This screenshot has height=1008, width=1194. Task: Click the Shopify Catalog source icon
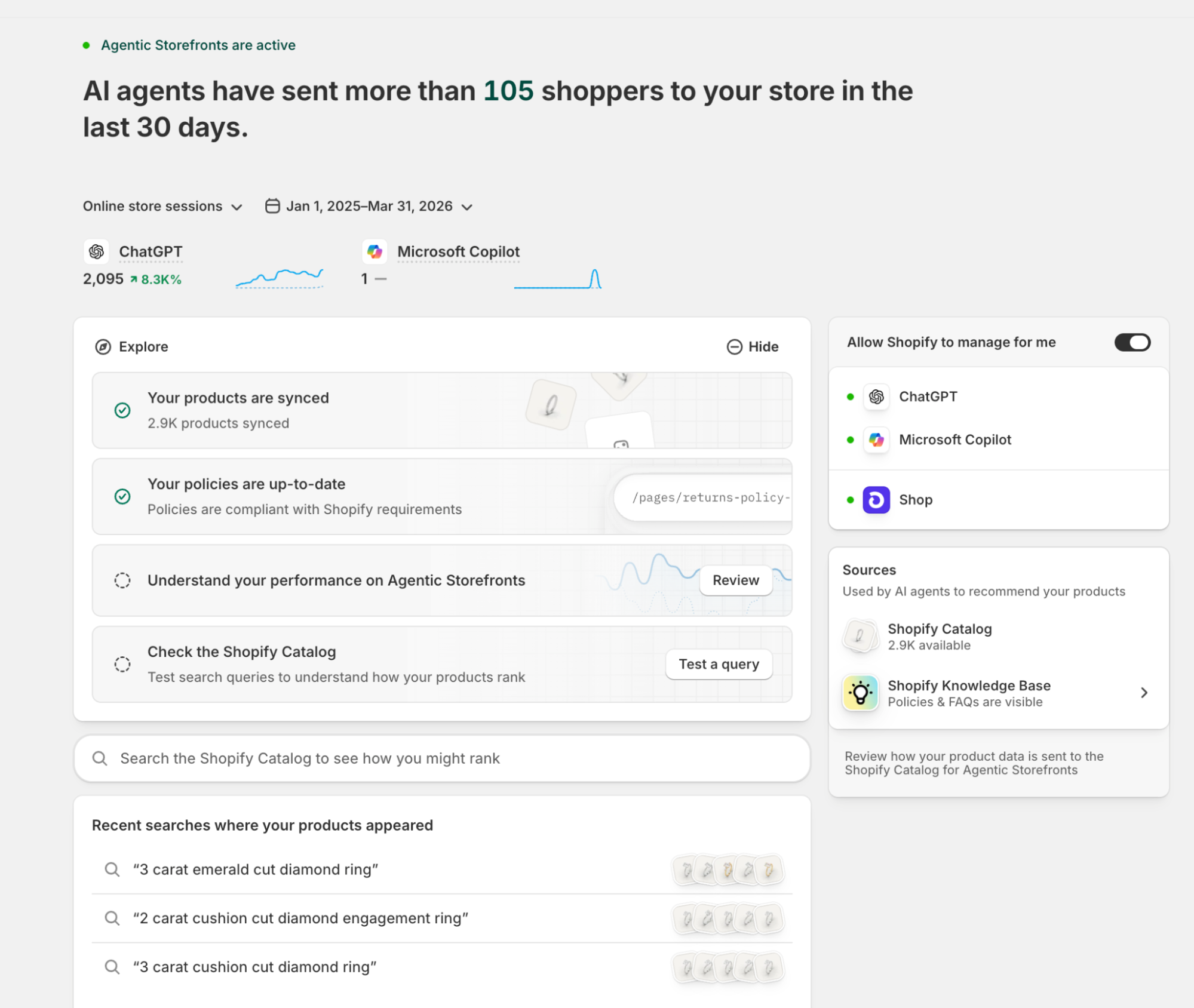coord(860,636)
